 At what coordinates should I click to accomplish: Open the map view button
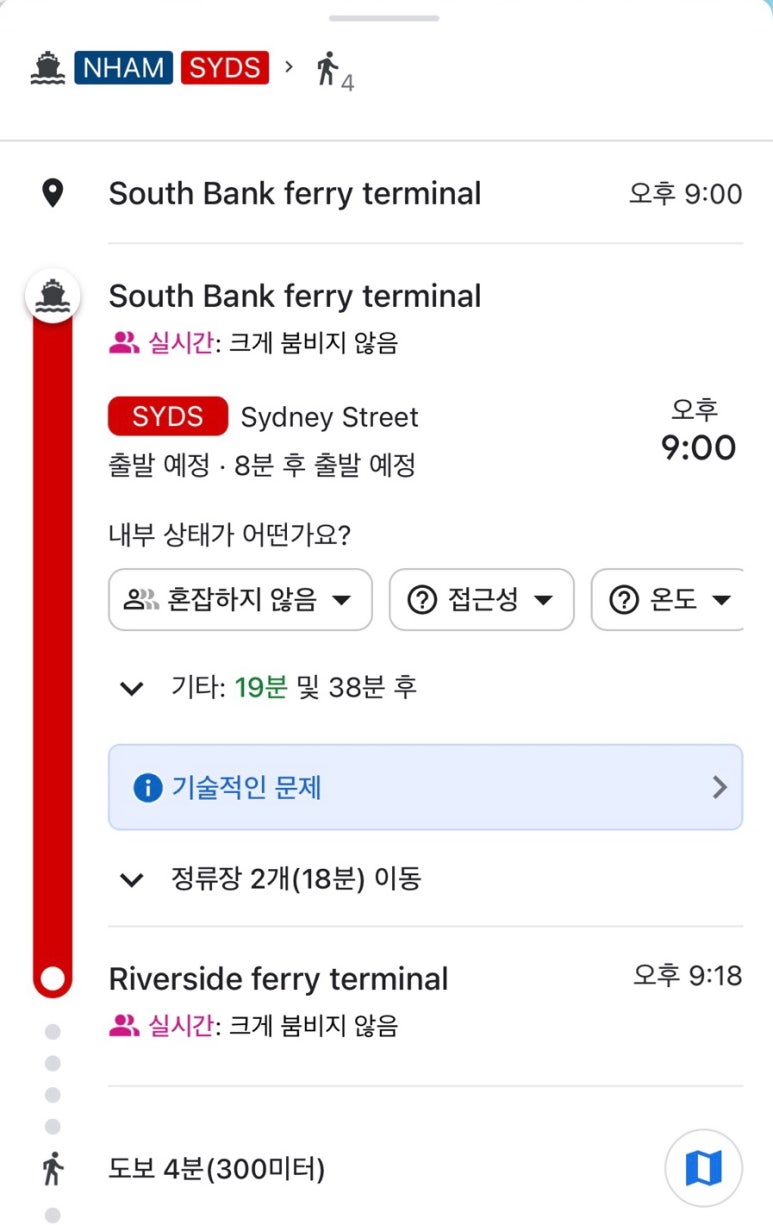click(703, 1167)
